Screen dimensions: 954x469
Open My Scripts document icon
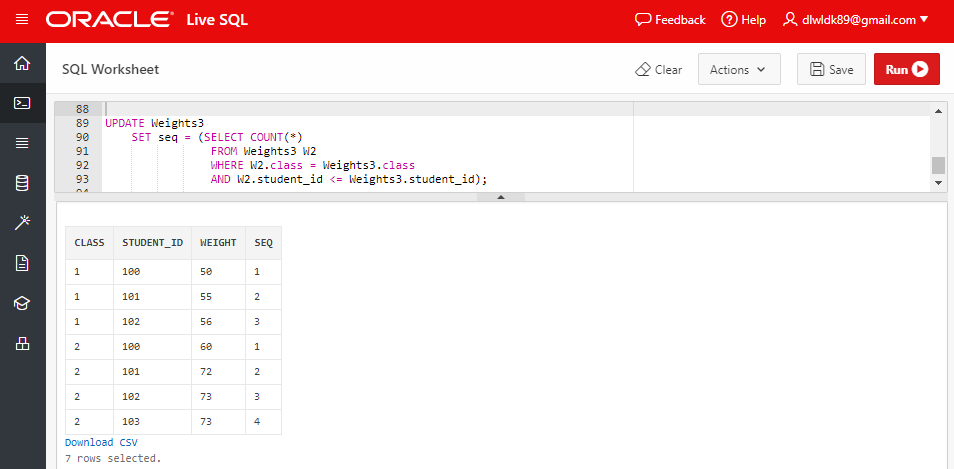(23, 263)
